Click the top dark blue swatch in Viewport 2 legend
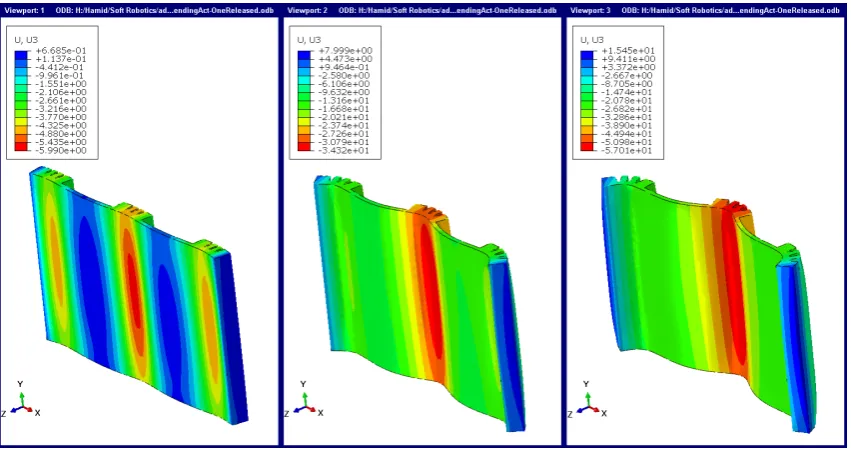The image size is (851, 450). coord(304,55)
